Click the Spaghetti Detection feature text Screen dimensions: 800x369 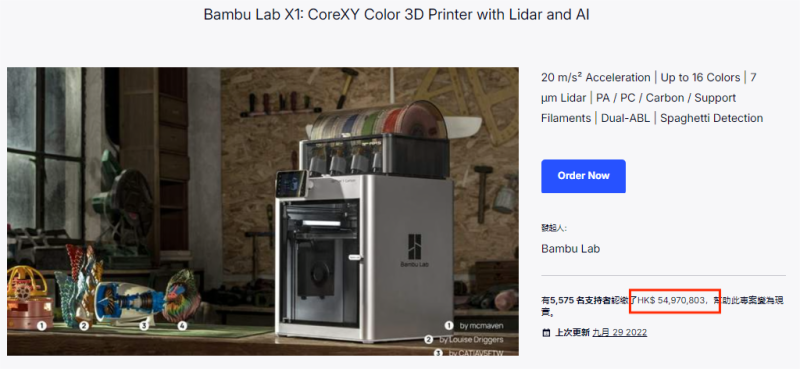pyautogui.click(x=712, y=118)
